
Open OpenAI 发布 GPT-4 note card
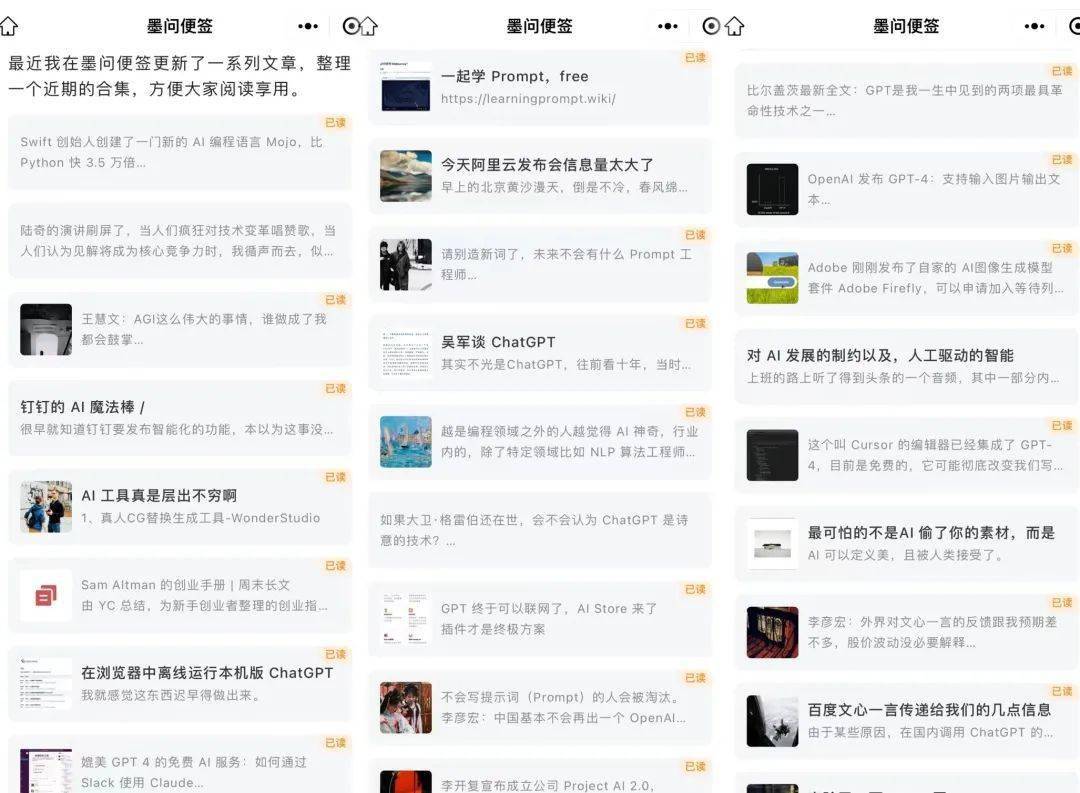click(907, 189)
